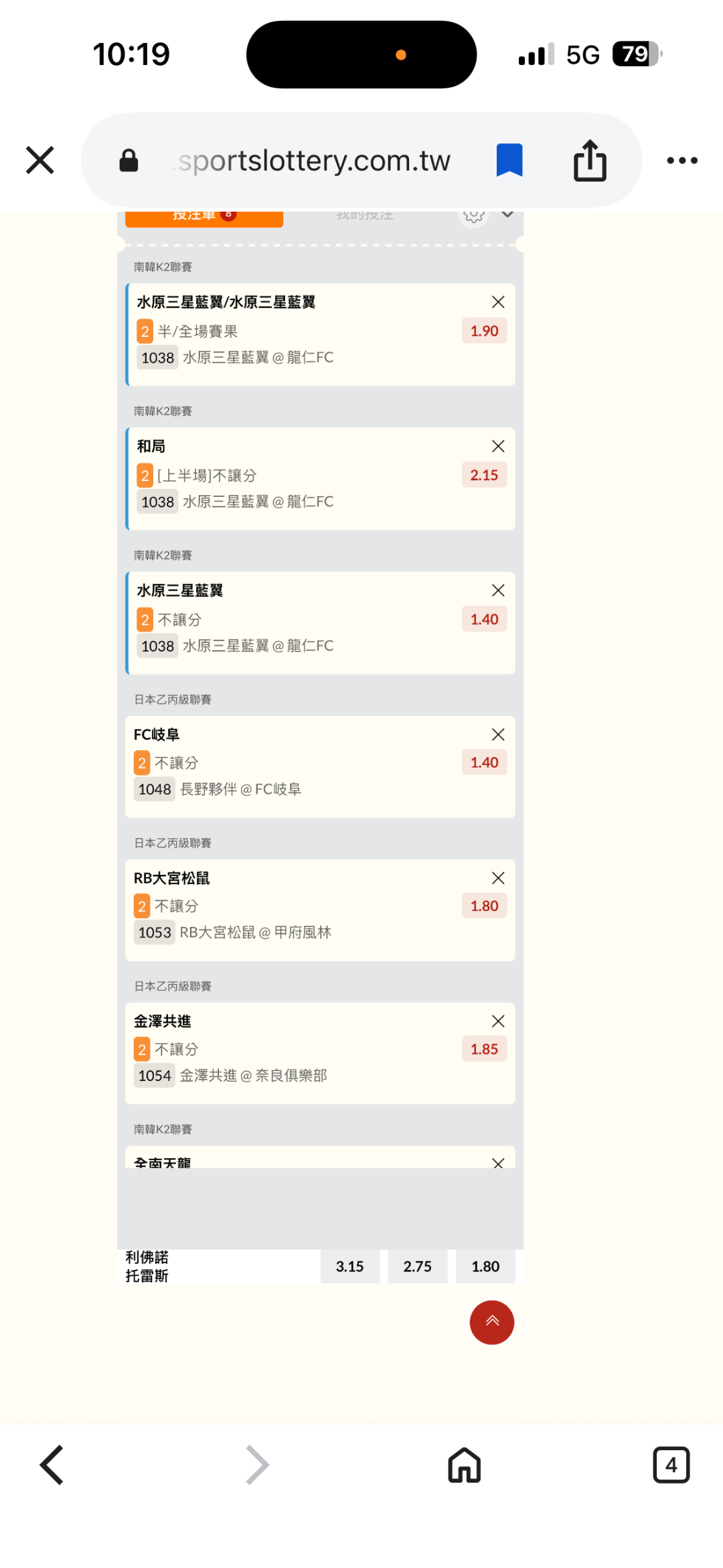This screenshot has height=1568, width=723.
Task: Select the 1.80 odds for 托雷斯
Action: (x=485, y=1267)
